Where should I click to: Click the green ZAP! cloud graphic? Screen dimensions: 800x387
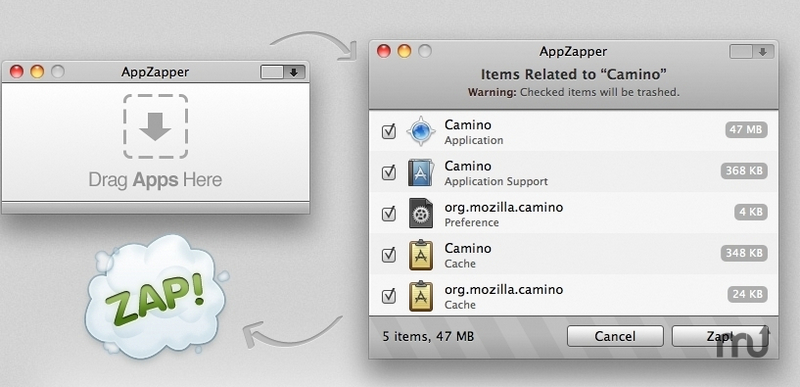[x=154, y=296]
